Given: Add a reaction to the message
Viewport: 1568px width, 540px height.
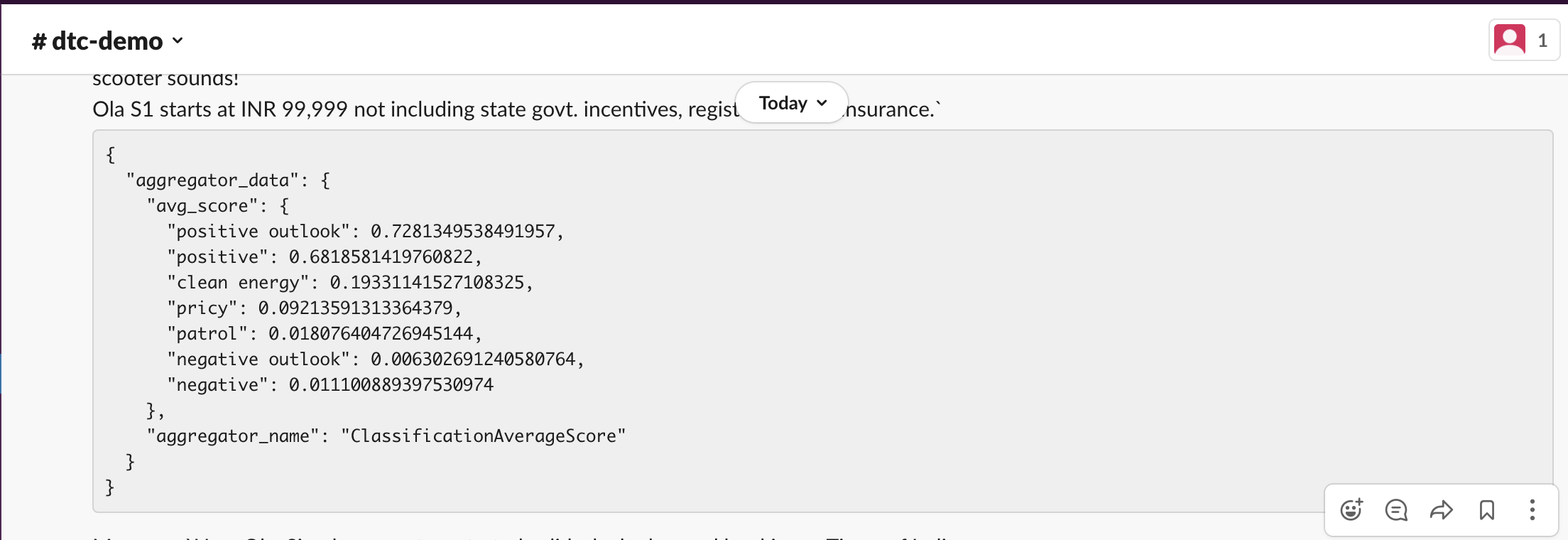Looking at the screenshot, I should (1351, 510).
